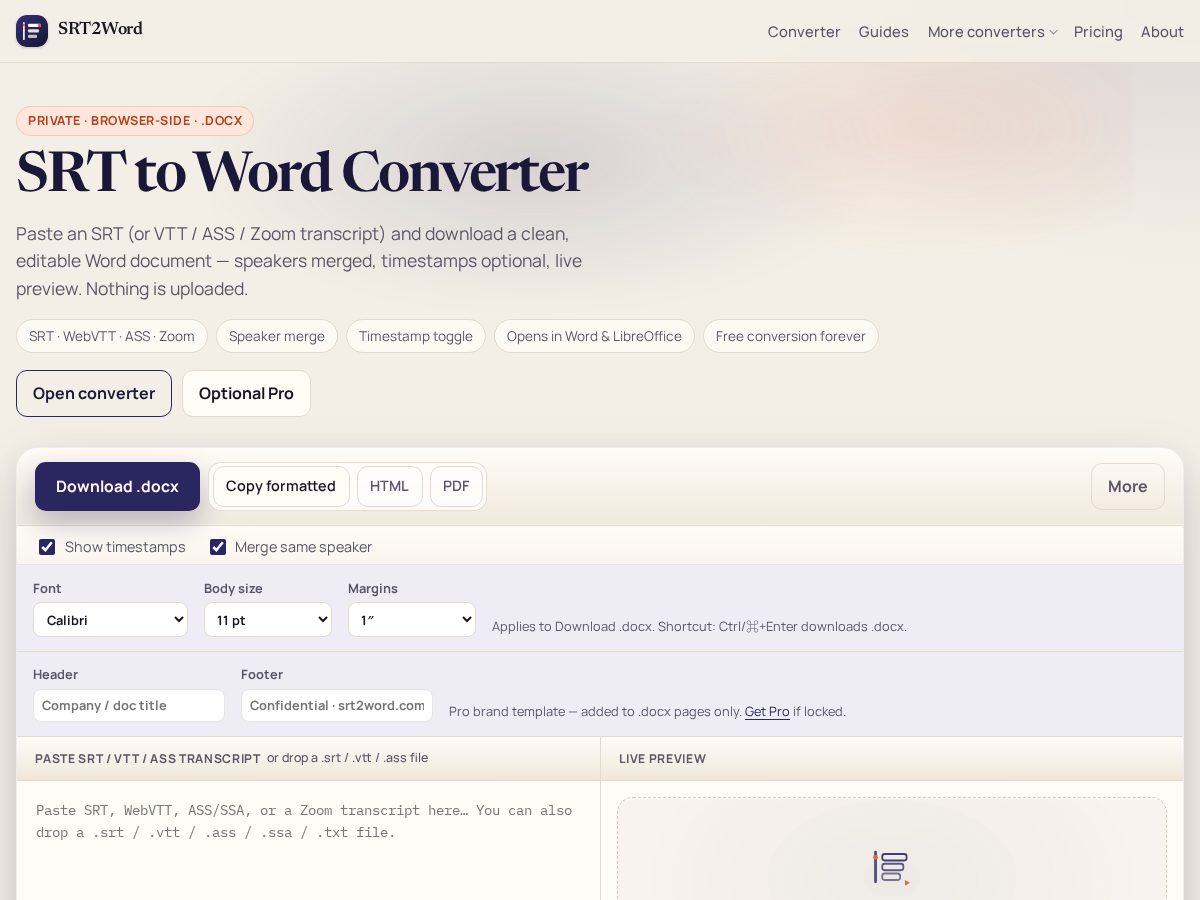Go to the Pricing page
Image resolution: width=1200 pixels, height=900 pixels.
coord(1098,32)
